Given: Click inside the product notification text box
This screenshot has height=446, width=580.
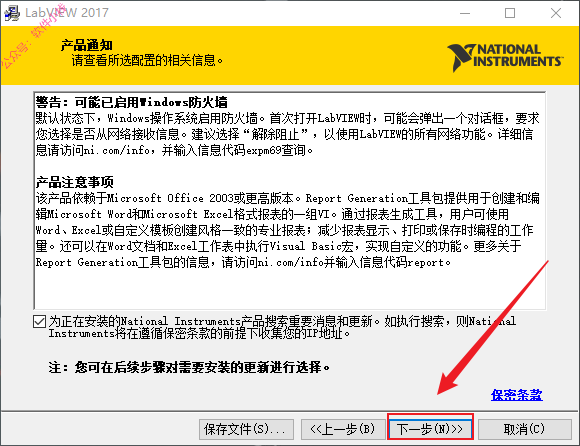Looking at the screenshot, I should coord(289,200).
